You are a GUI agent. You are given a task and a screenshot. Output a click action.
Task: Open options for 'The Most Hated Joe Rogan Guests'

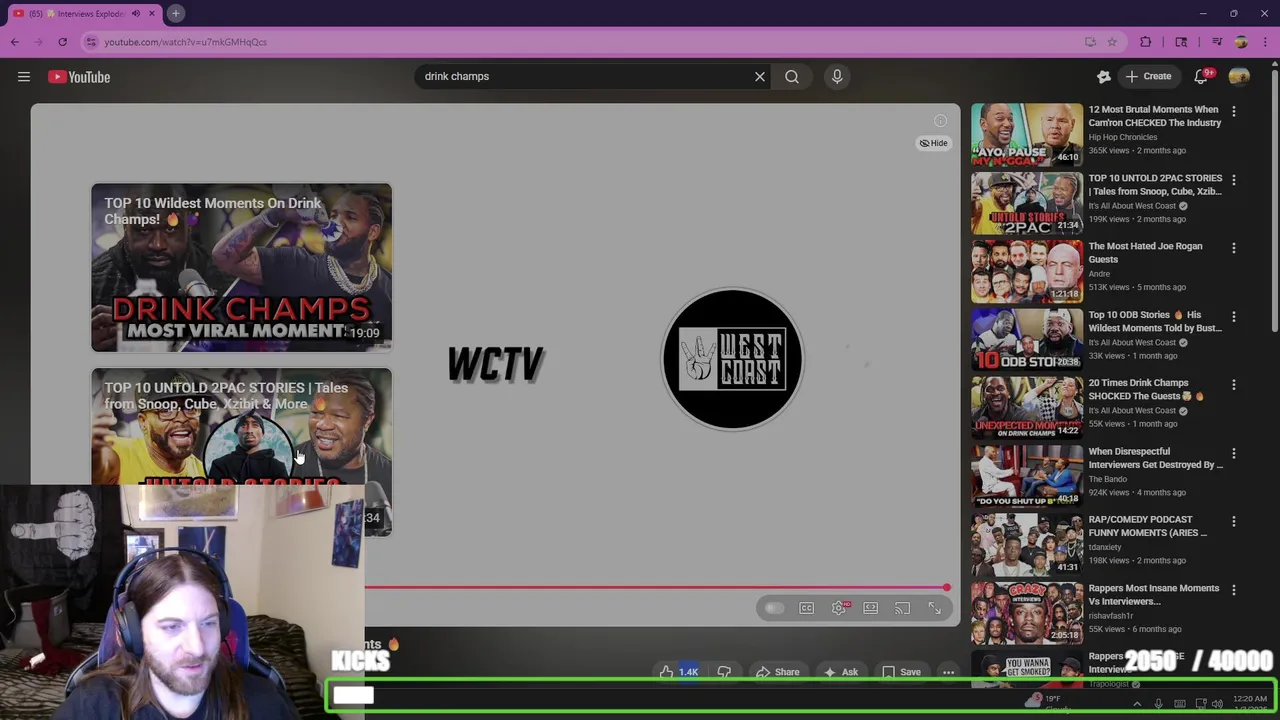pyautogui.click(x=1233, y=248)
